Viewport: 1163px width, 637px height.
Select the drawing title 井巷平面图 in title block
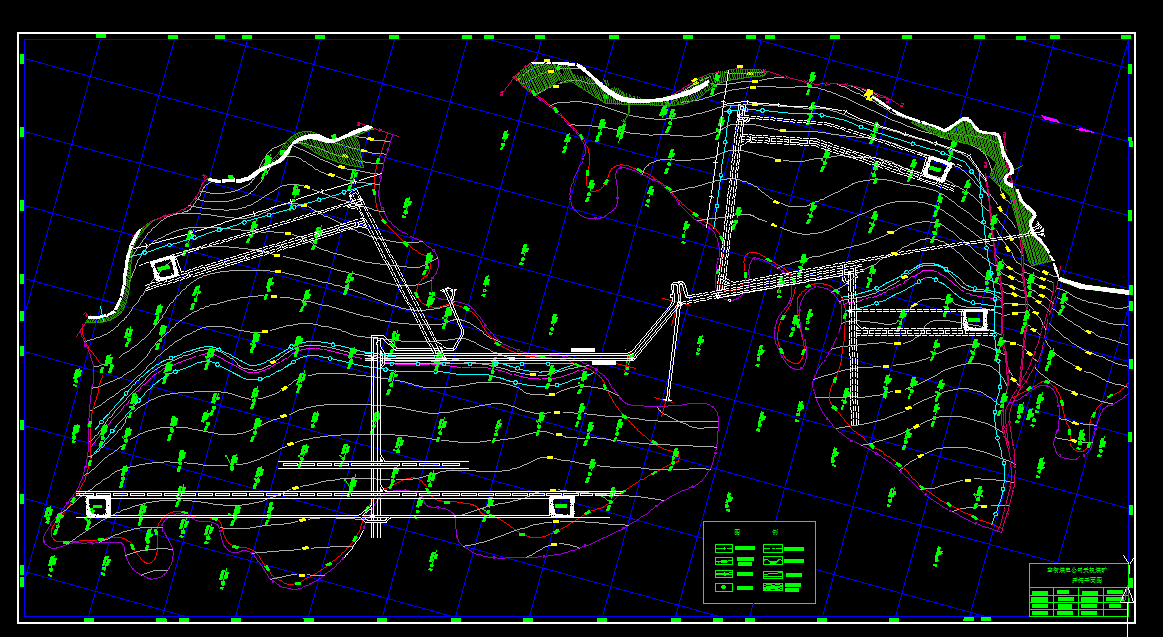click(1087, 580)
